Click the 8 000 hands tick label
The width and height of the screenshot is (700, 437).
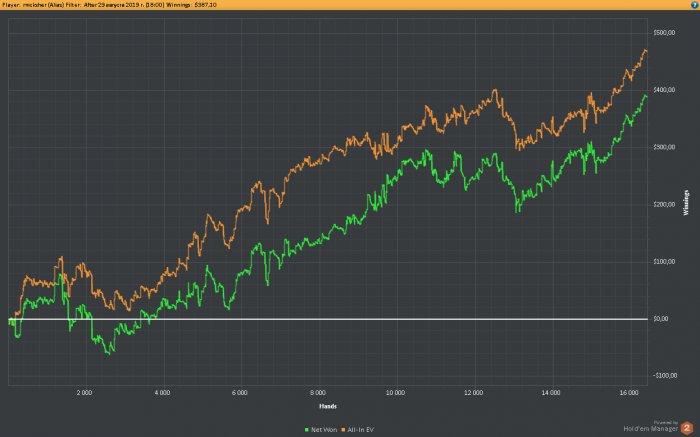(318, 393)
